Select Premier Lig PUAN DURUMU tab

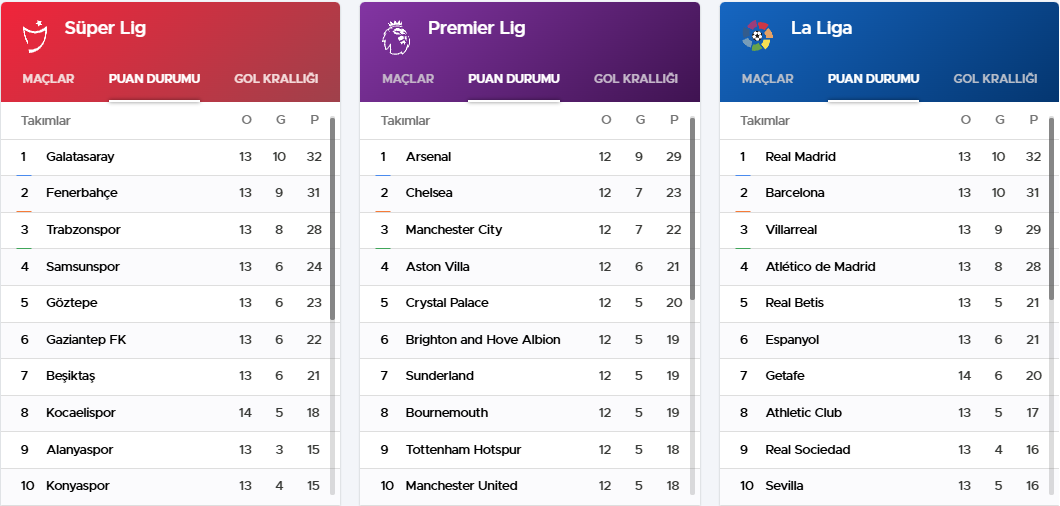pyautogui.click(x=514, y=78)
